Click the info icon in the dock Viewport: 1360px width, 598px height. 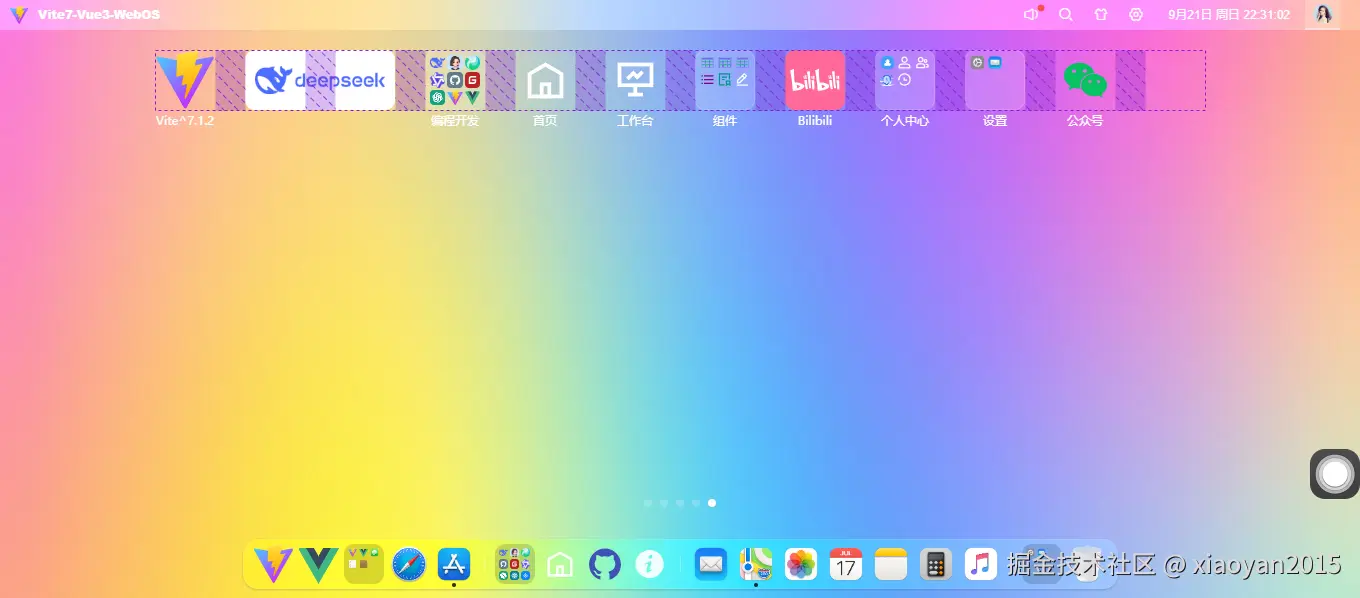(x=650, y=565)
